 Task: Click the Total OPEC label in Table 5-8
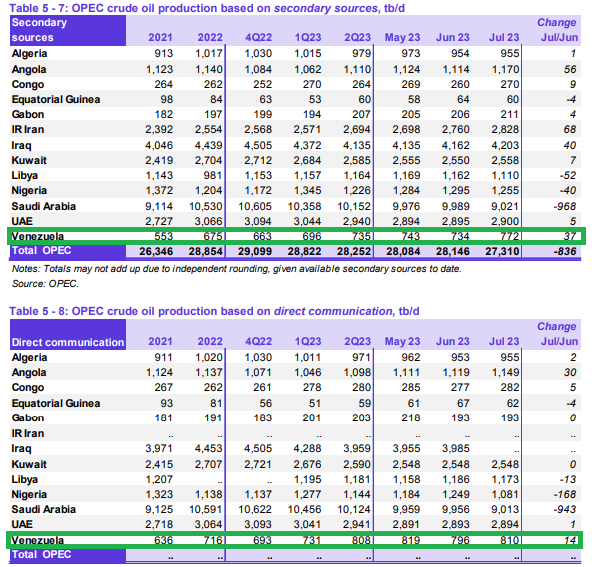[x=42, y=555]
